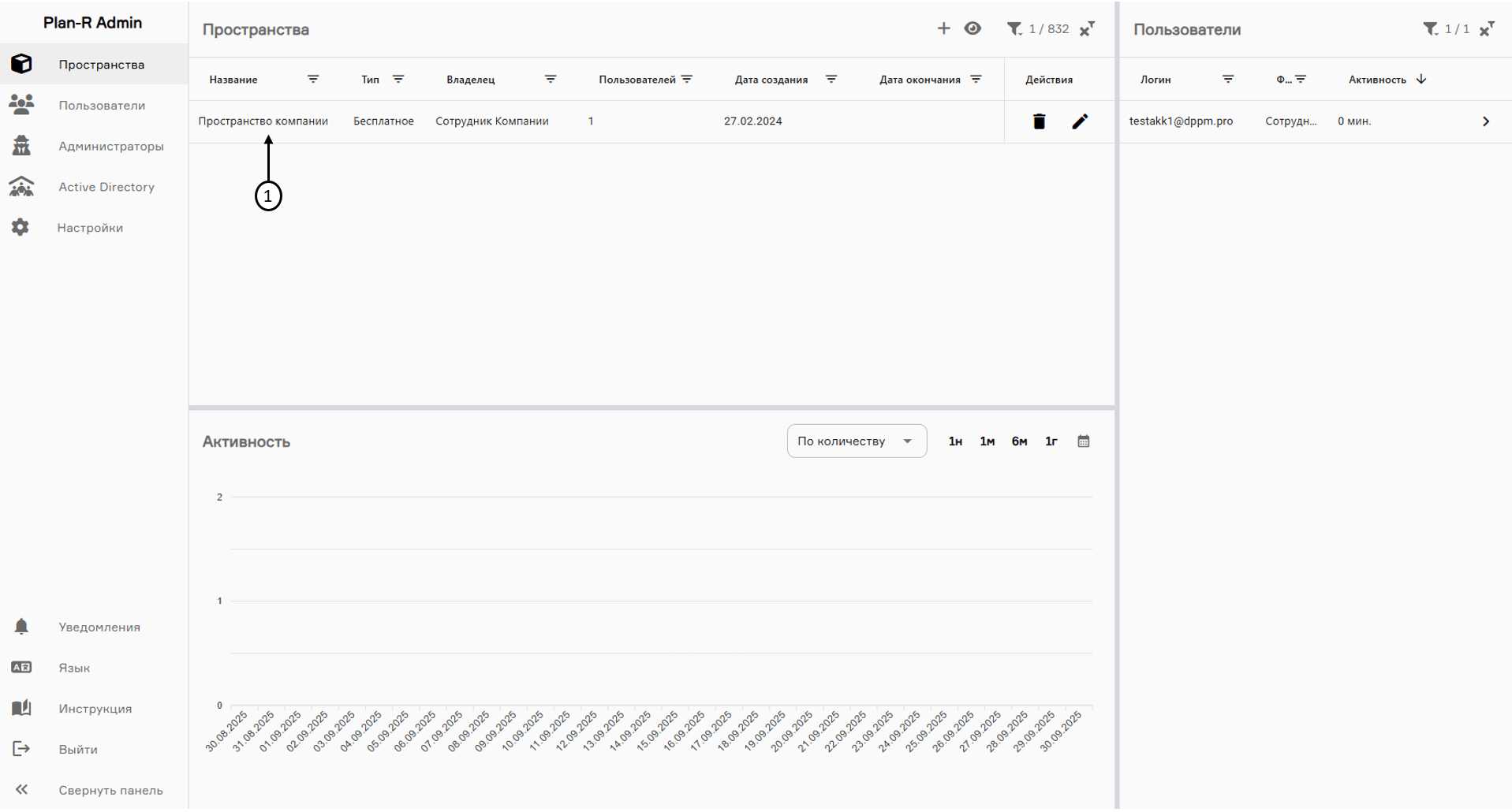Click the plus icon to add a space
This screenshot has height=812, width=1512.
943,29
